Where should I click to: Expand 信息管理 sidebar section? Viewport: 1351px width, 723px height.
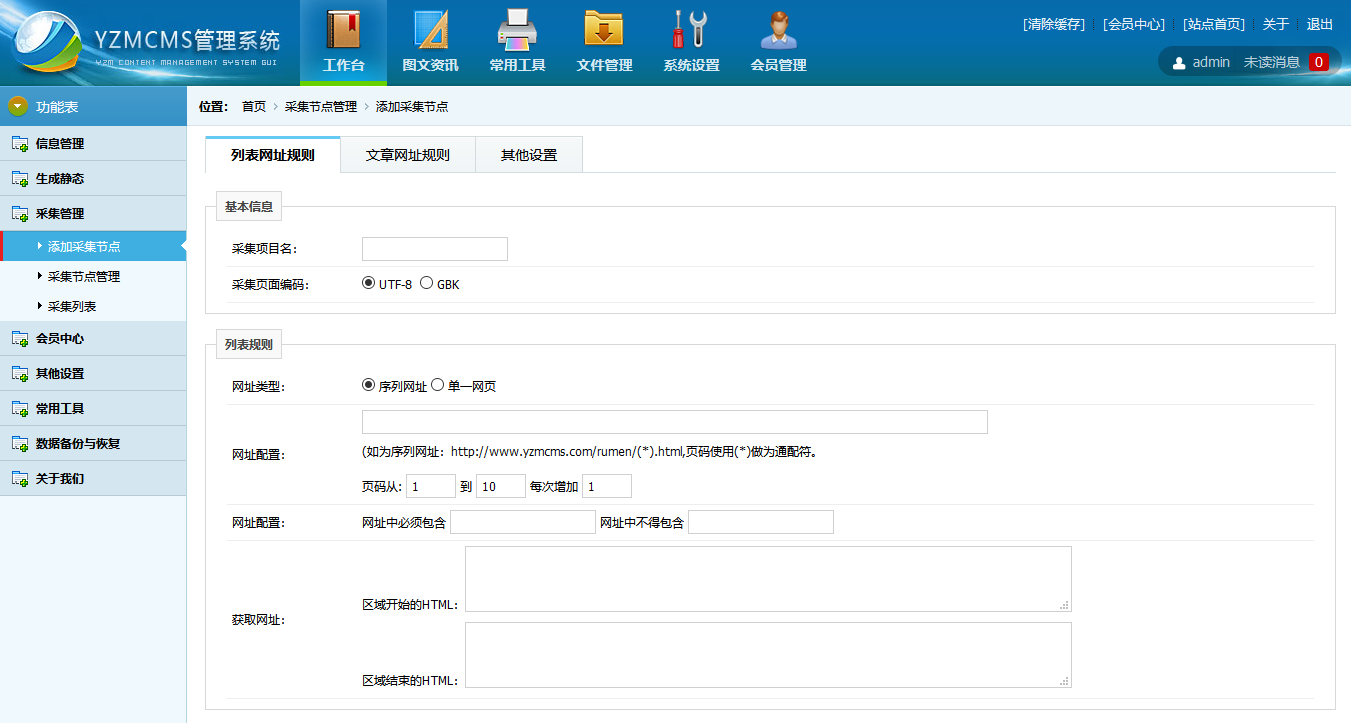click(x=60, y=143)
